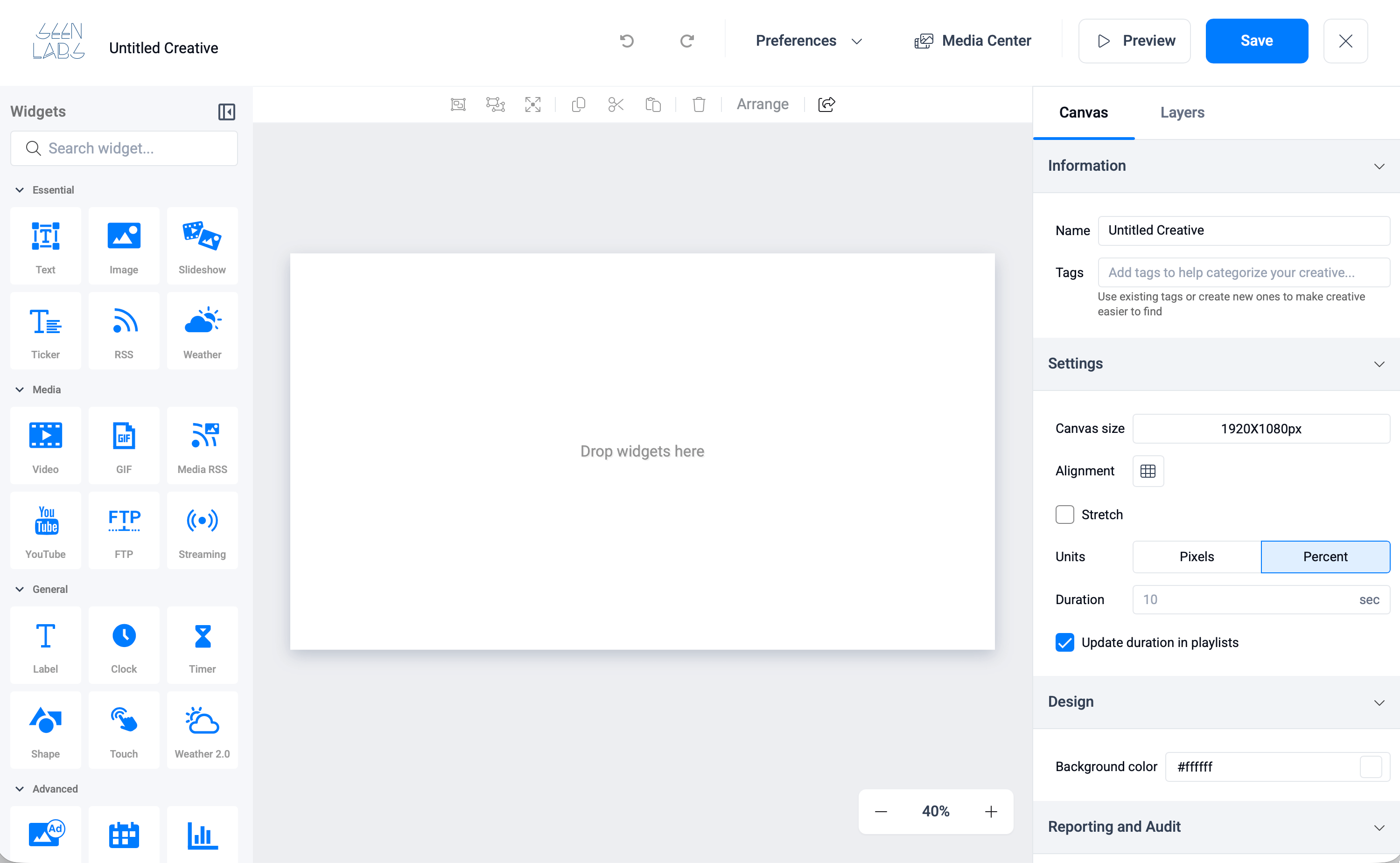Image resolution: width=1400 pixels, height=863 pixels.
Task: Collapse the Essential widget category
Action: [20, 190]
